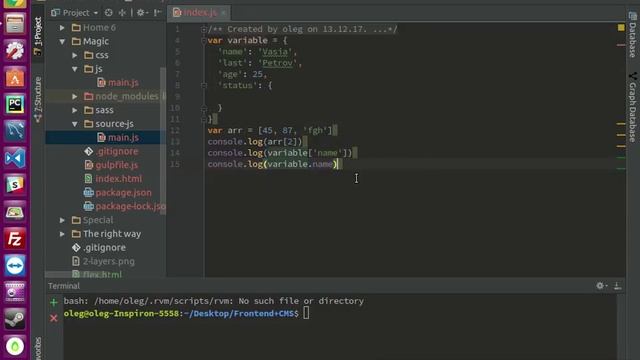Open the 7: Structure tool window tab
The image size is (640, 360).
pos(38,99)
